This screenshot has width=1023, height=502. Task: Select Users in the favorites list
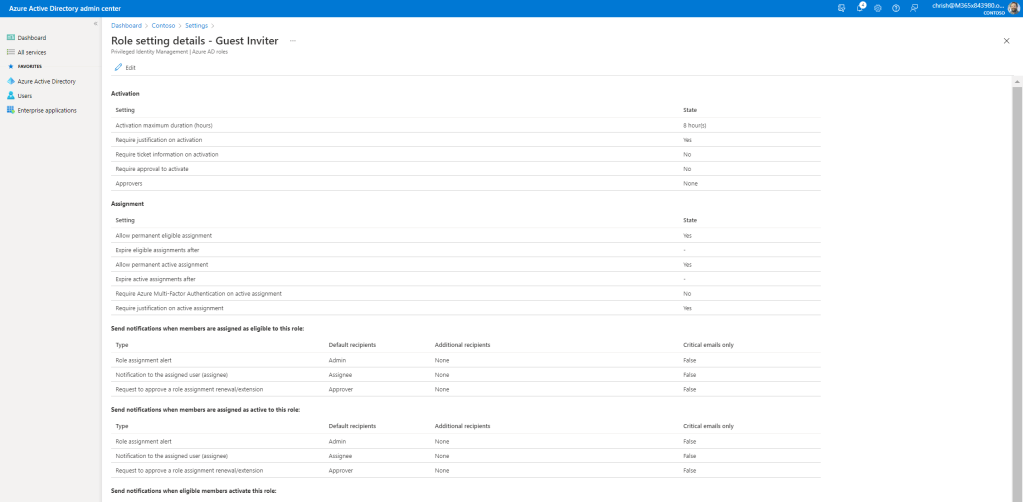(25, 96)
